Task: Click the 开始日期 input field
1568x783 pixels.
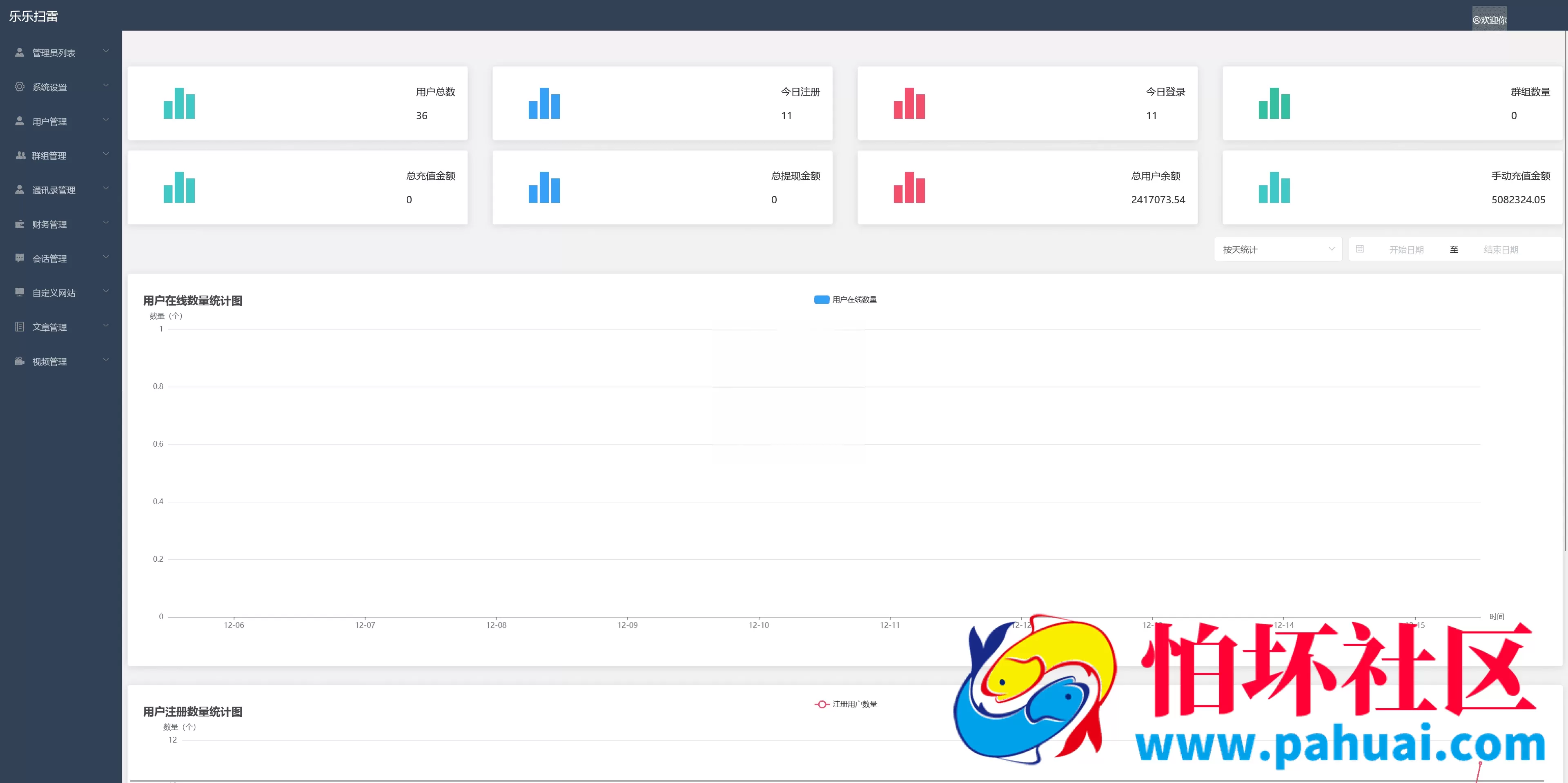Action: 1406,249
